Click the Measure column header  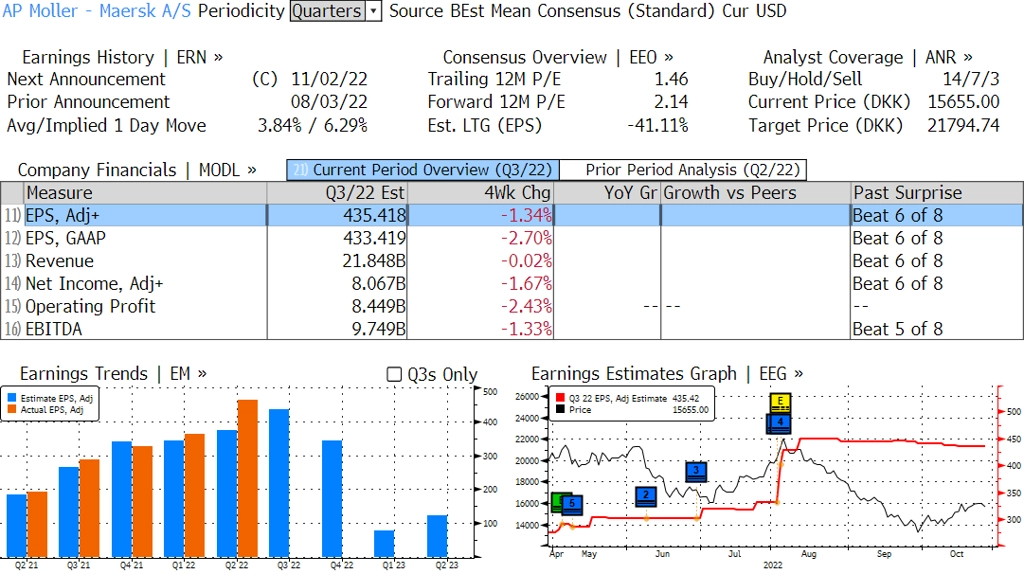point(145,193)
